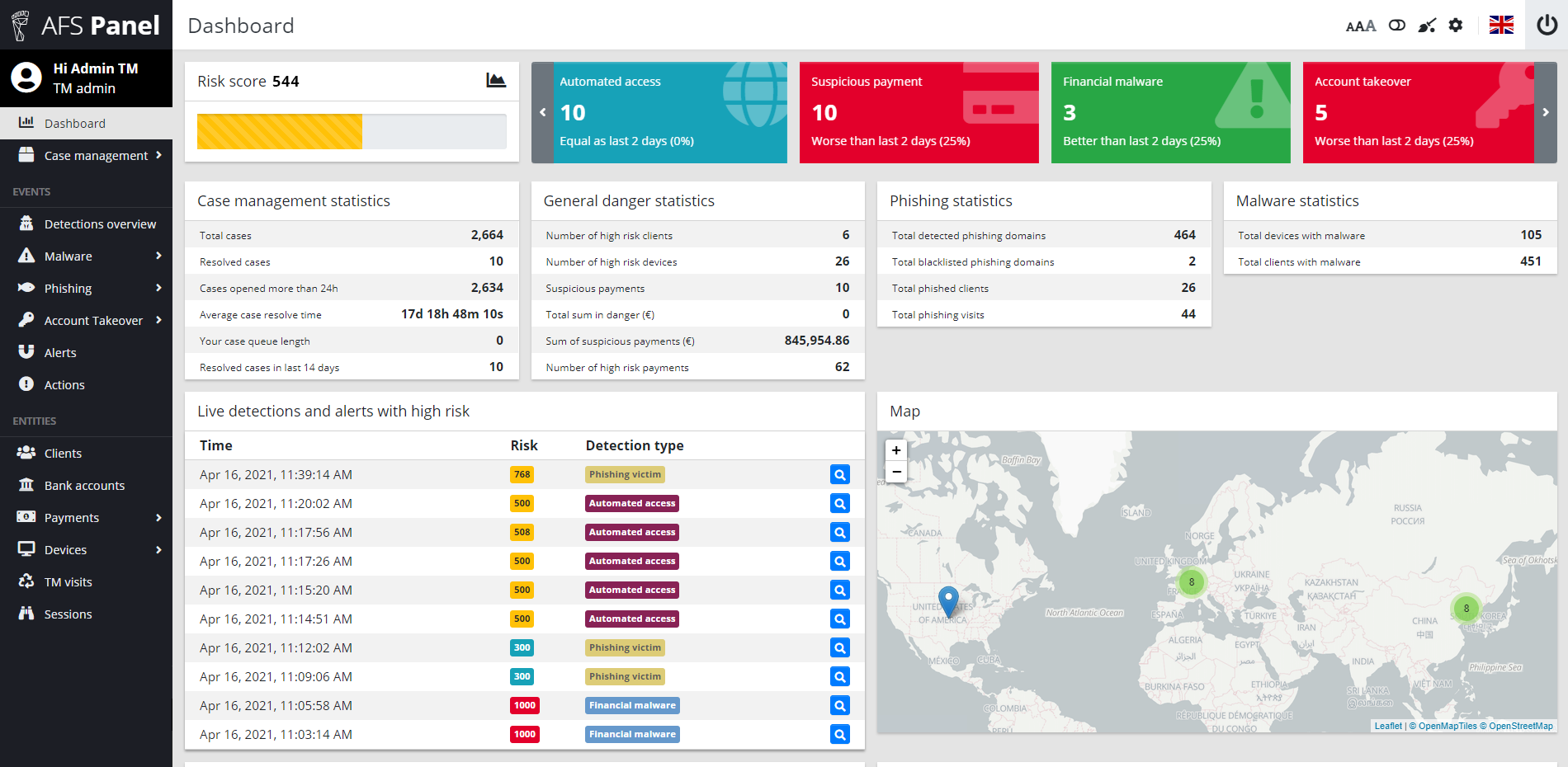Expand the Payments submenu
This screenshot has height=767, width=1568.
coord(26,517)
